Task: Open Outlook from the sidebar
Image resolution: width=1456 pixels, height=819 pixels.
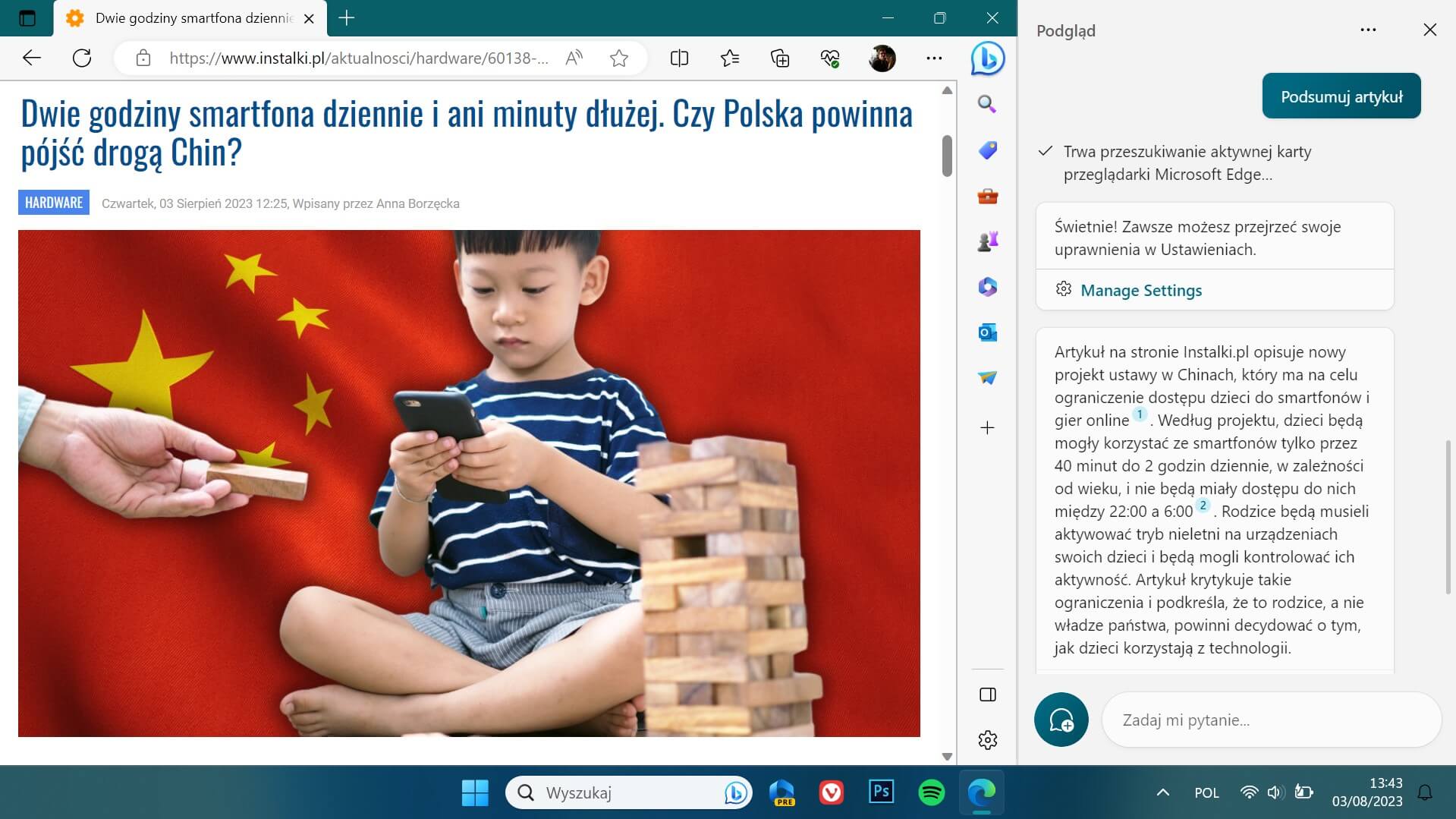Action: coord(986,332)
